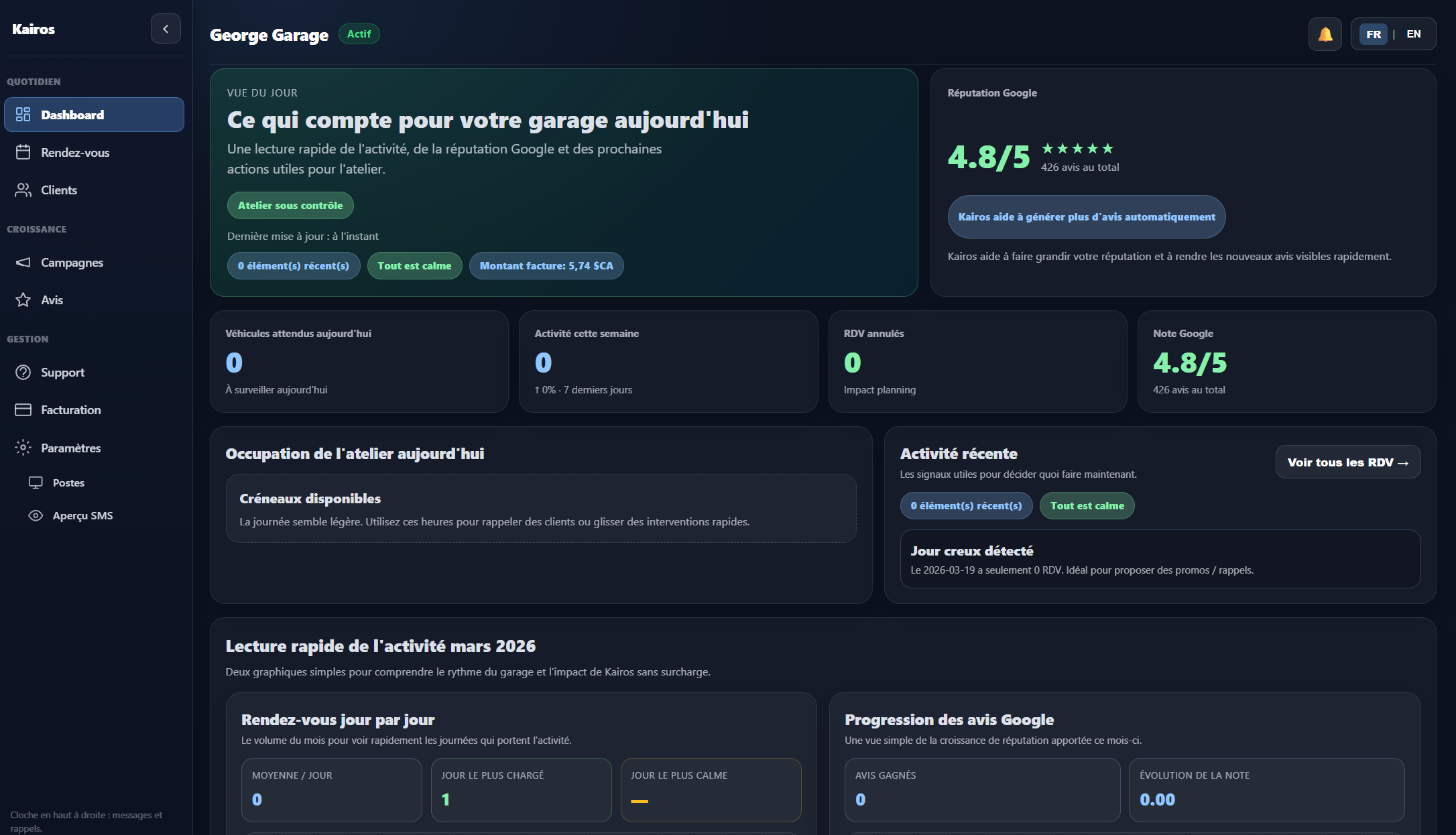Click the Paramètres gear icon

pos(23,448)
